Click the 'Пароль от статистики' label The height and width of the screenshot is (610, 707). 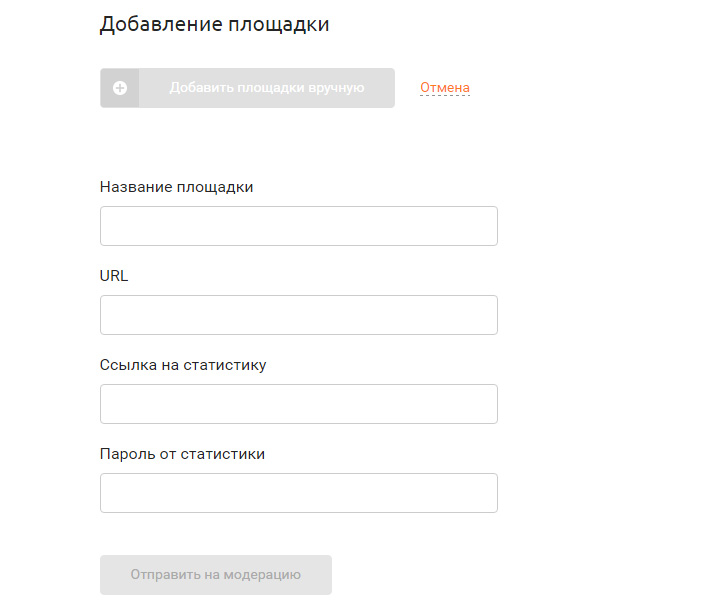click(182, 454)
